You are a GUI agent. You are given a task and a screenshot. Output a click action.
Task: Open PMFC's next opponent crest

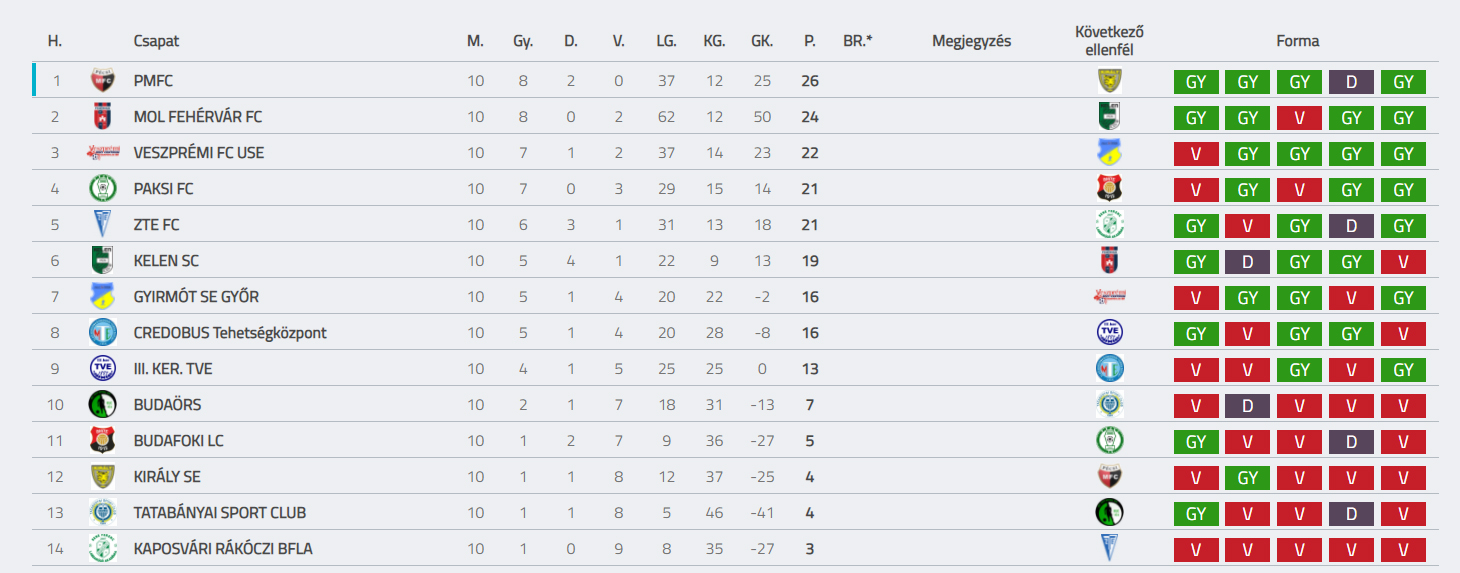1109,81
